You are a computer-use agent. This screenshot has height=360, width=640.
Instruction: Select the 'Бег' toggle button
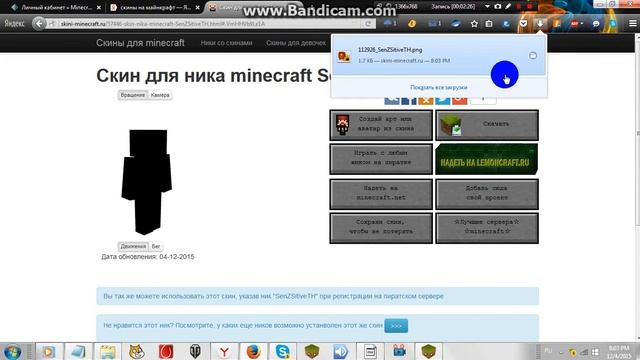tap(156, 247)
